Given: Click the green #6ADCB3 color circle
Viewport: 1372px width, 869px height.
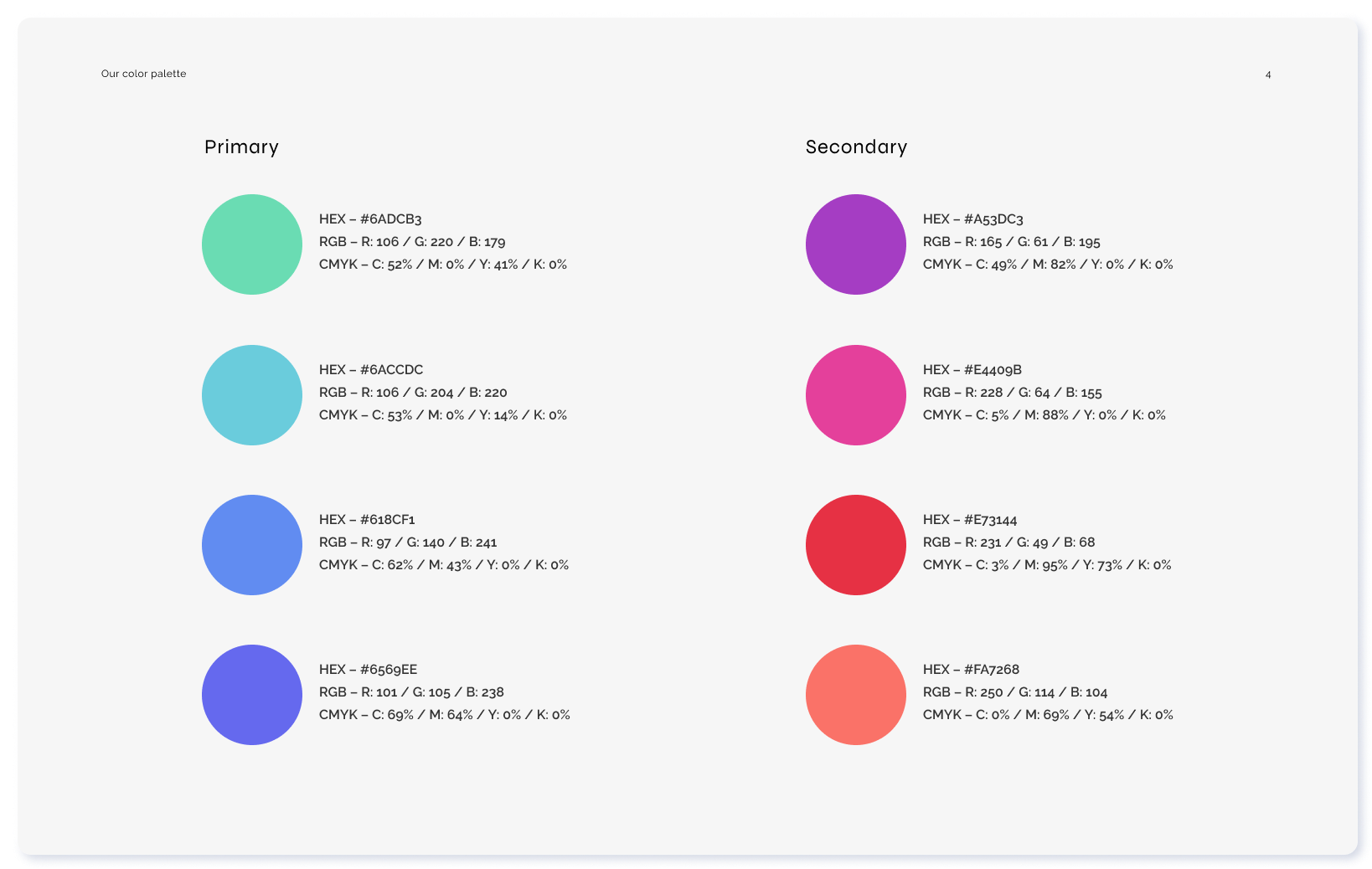Looking at the screenshot, I should [252, 244].
